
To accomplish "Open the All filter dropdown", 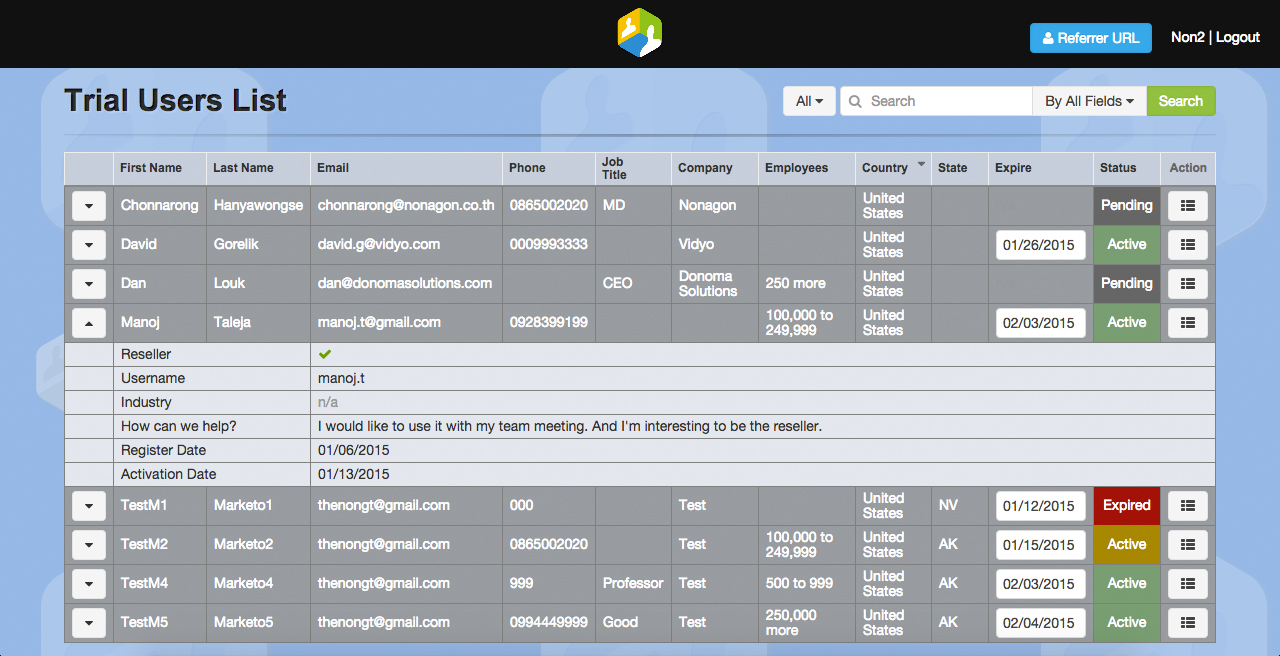I will tap(809, 101).
